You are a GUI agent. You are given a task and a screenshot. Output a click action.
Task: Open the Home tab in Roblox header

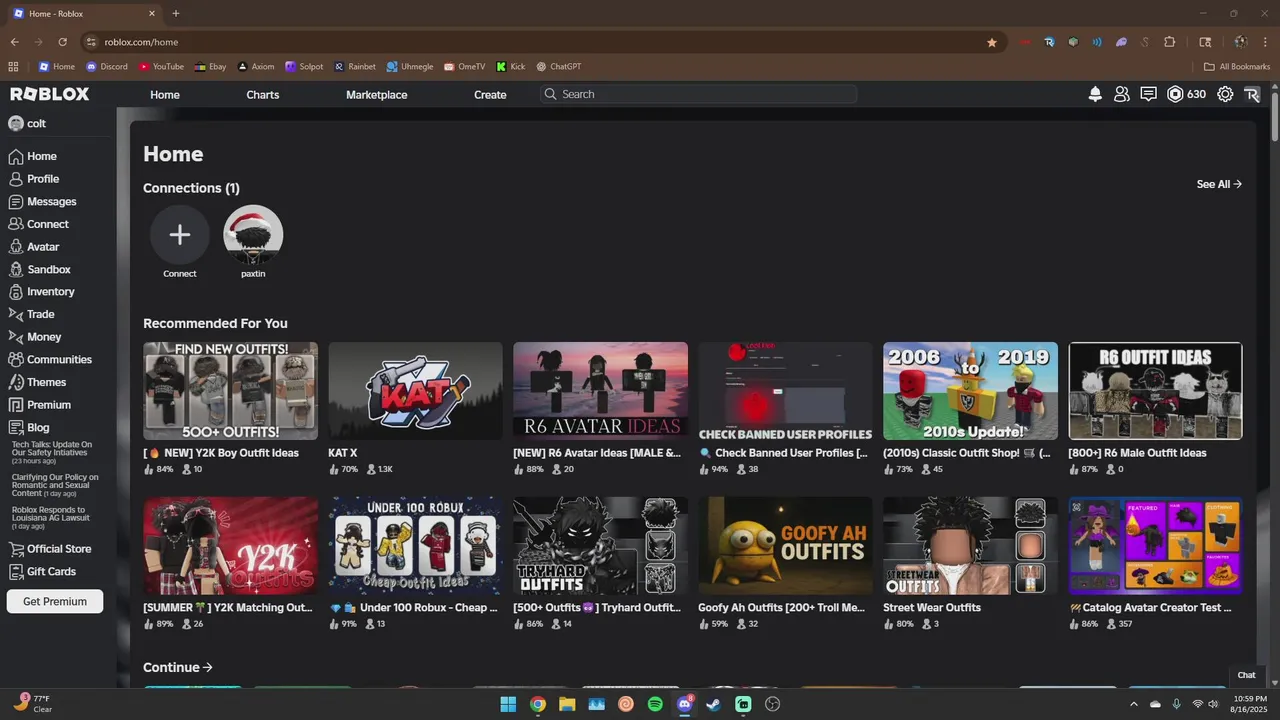pos(165,95)
